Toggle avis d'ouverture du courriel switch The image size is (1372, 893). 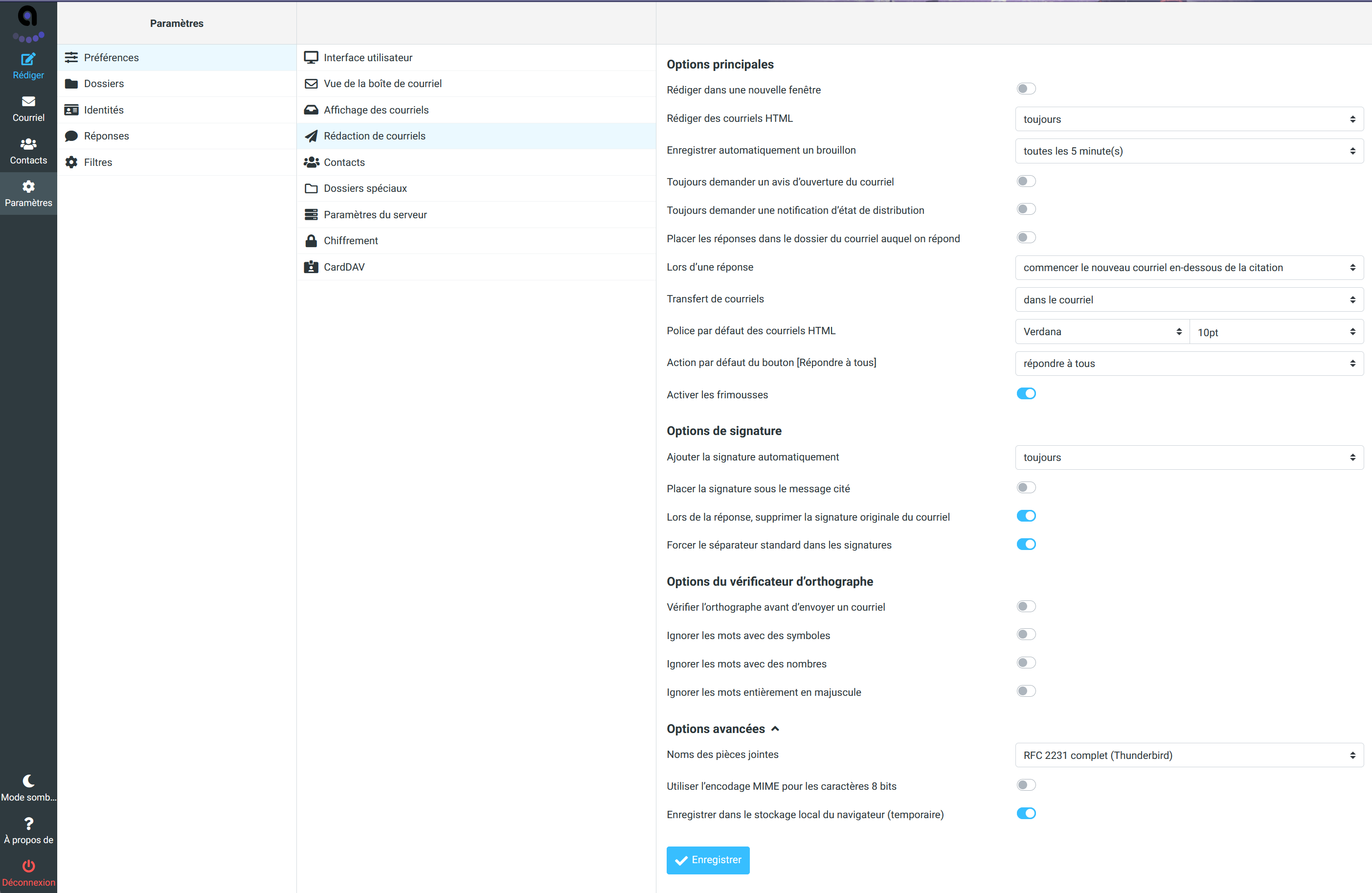1026,181
